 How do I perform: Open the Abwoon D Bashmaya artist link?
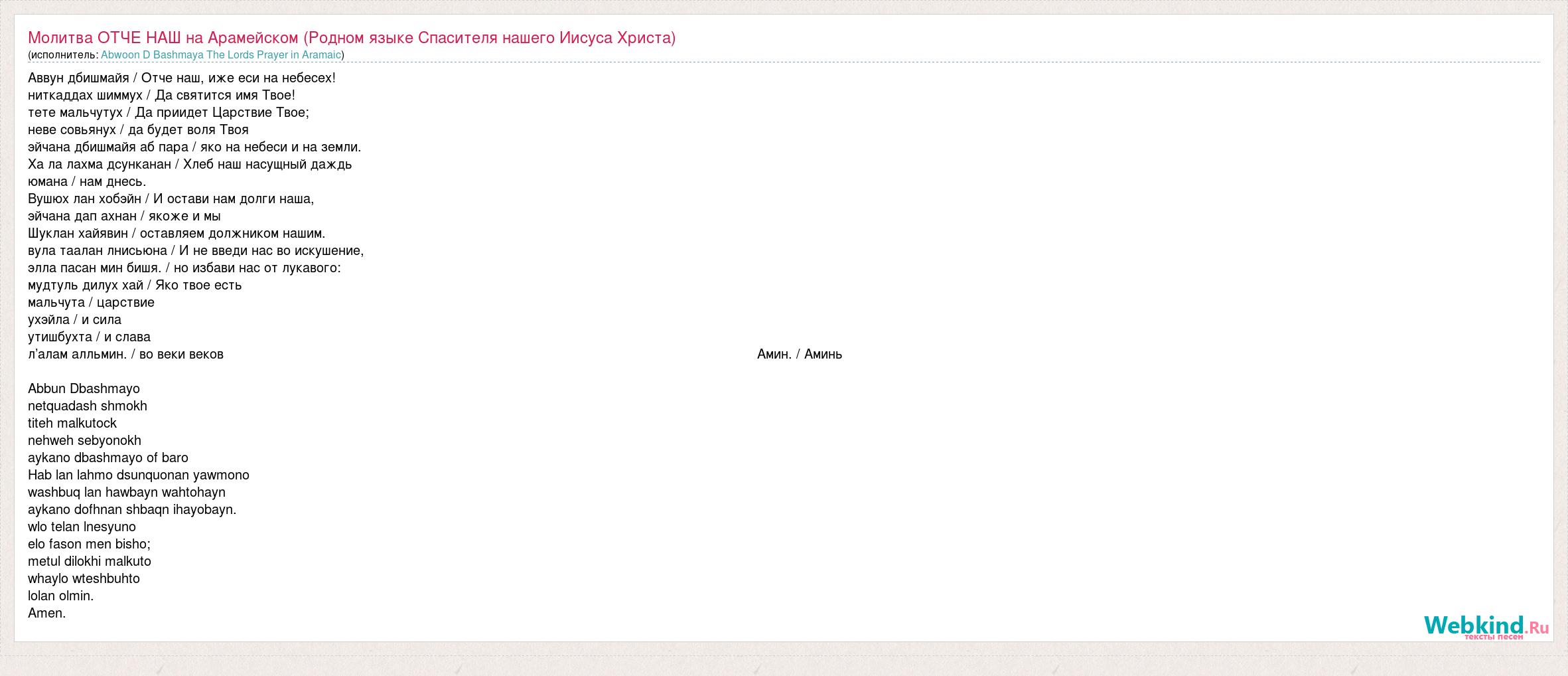point(220,55)
